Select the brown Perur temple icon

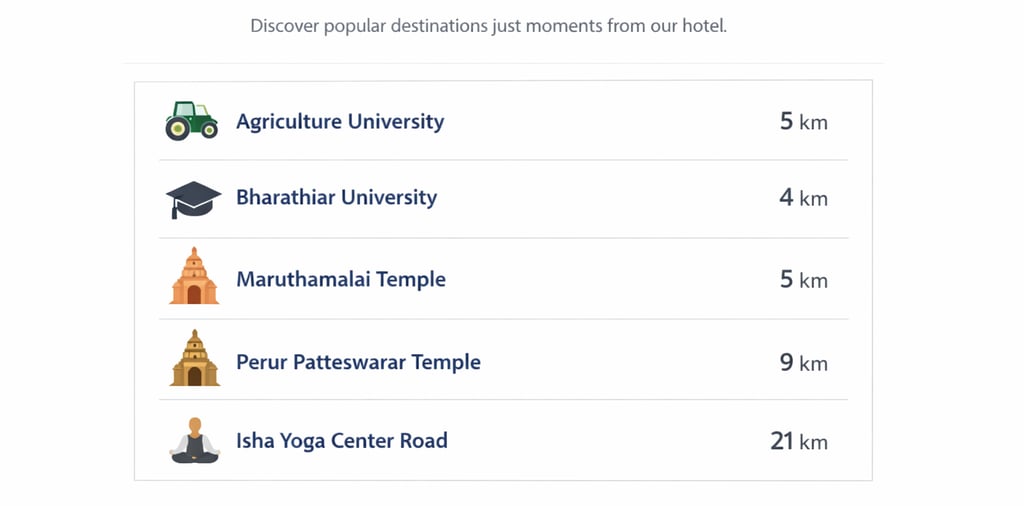[x=195, y=358]
